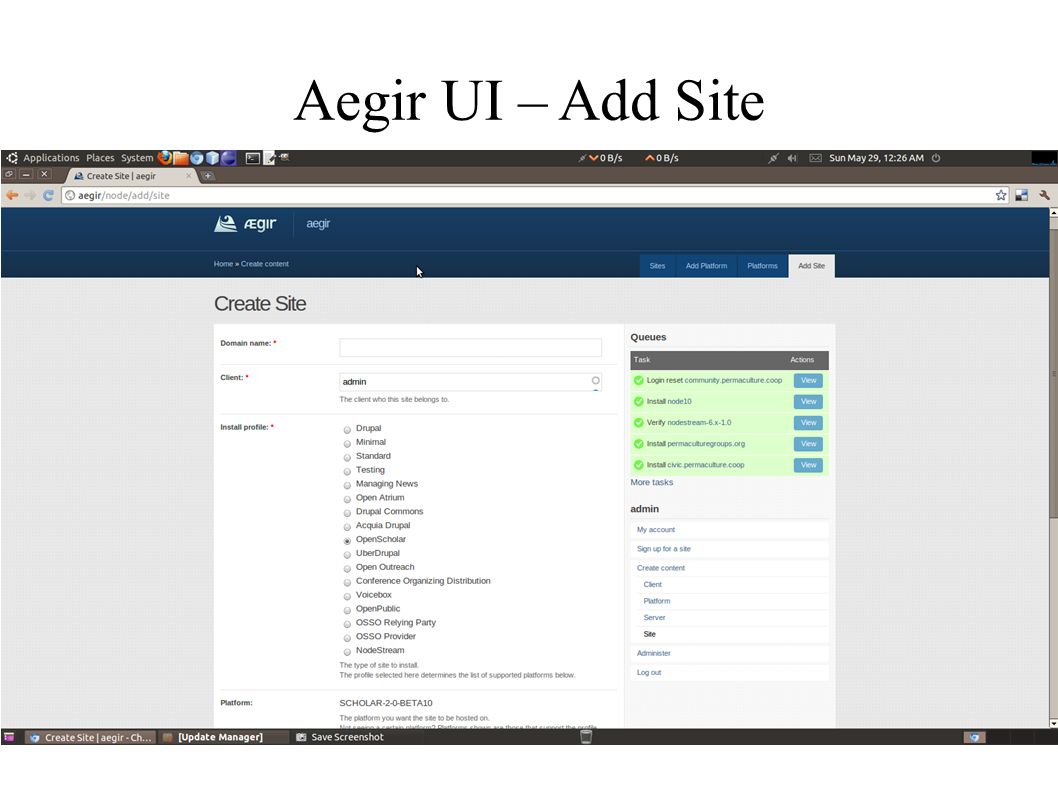
Task: Select the Drupal install profile
Action: 347,430
